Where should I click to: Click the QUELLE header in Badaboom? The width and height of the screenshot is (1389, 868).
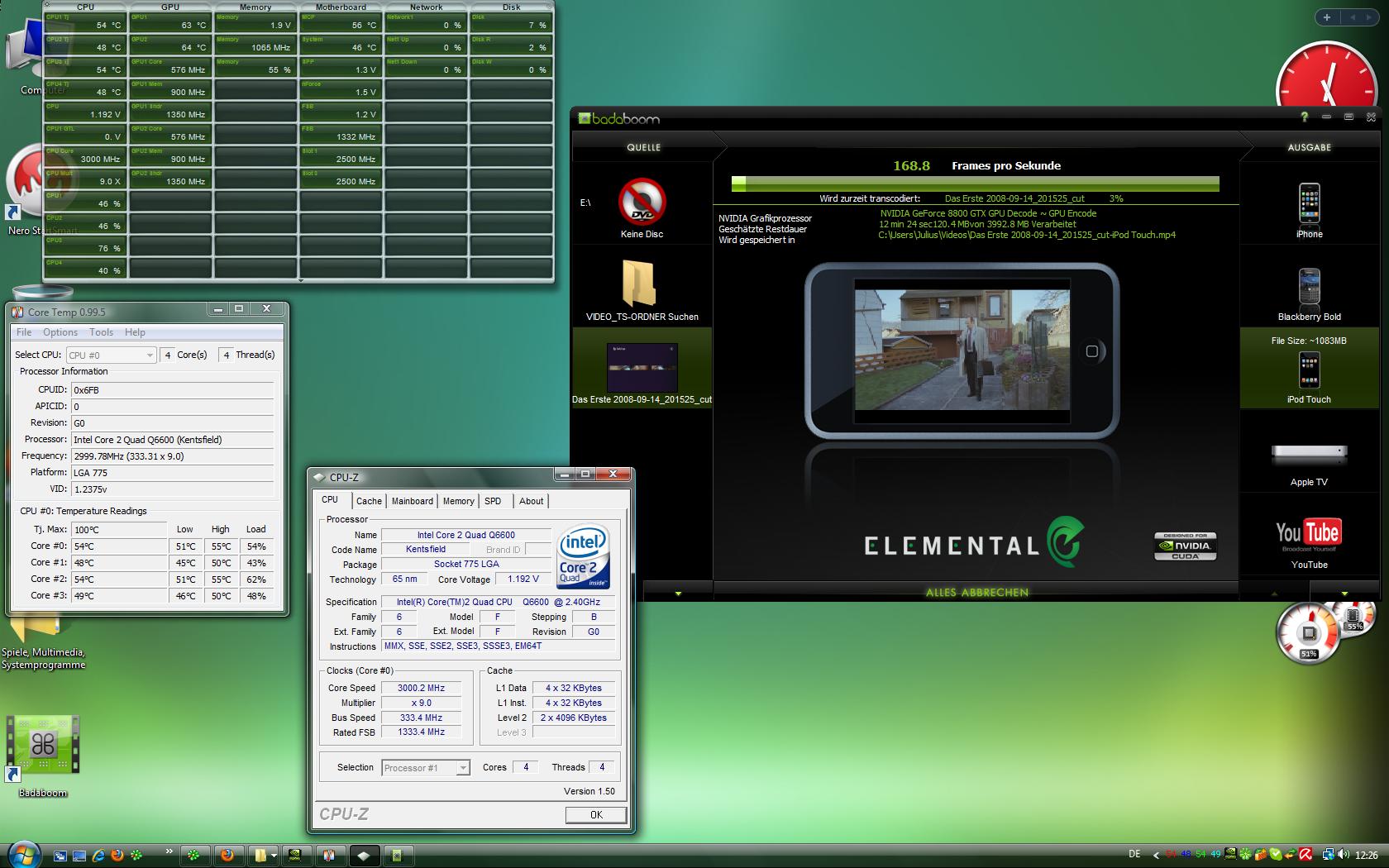643,147
